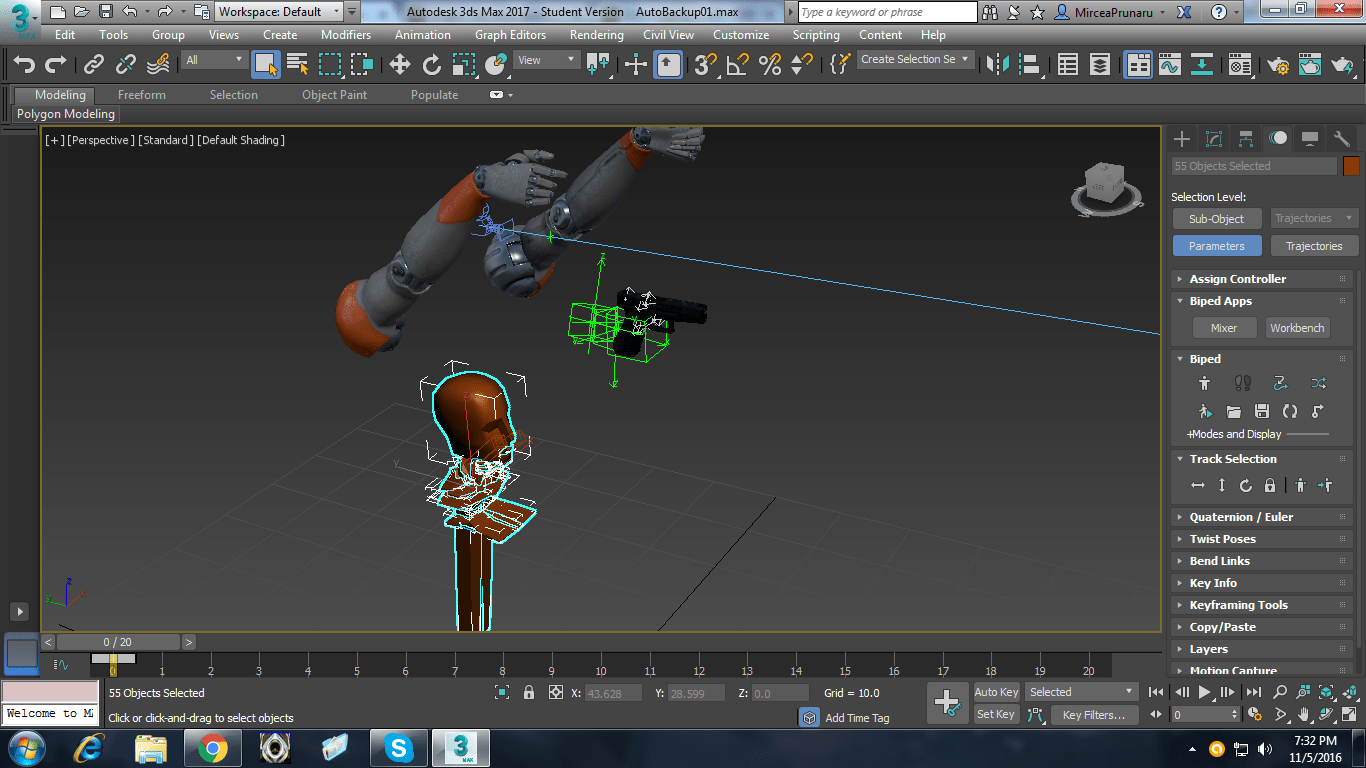Toggle Auto Key animation mode
Image resolution: width=1366 pixels, height=768 pixels.
coord(996,692)
